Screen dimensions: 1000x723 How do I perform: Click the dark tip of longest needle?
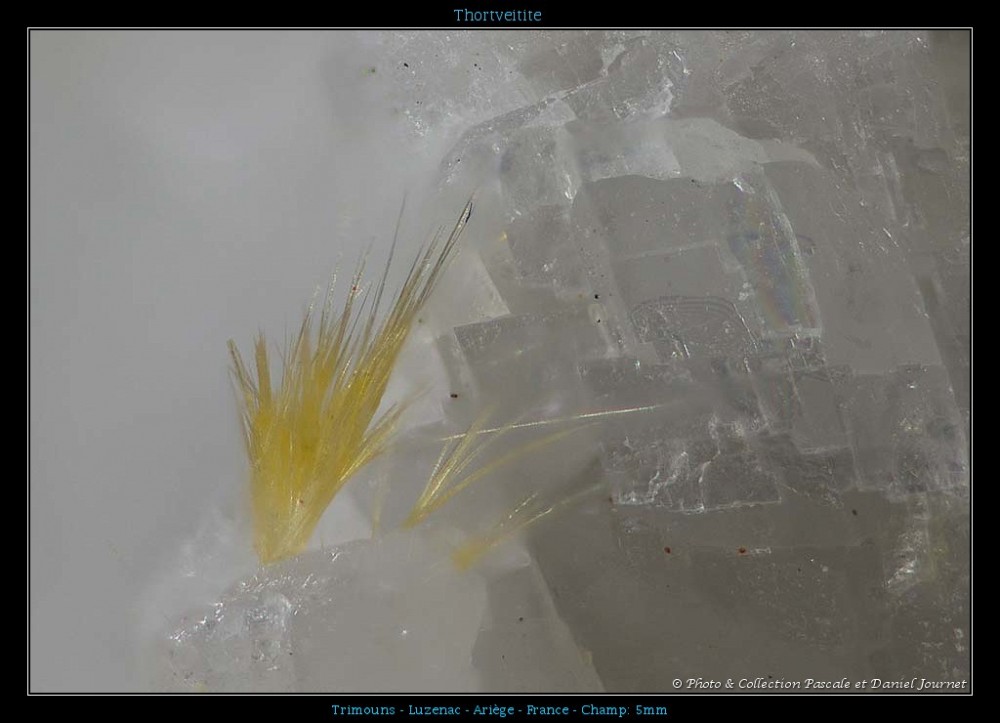click(464, 210)
